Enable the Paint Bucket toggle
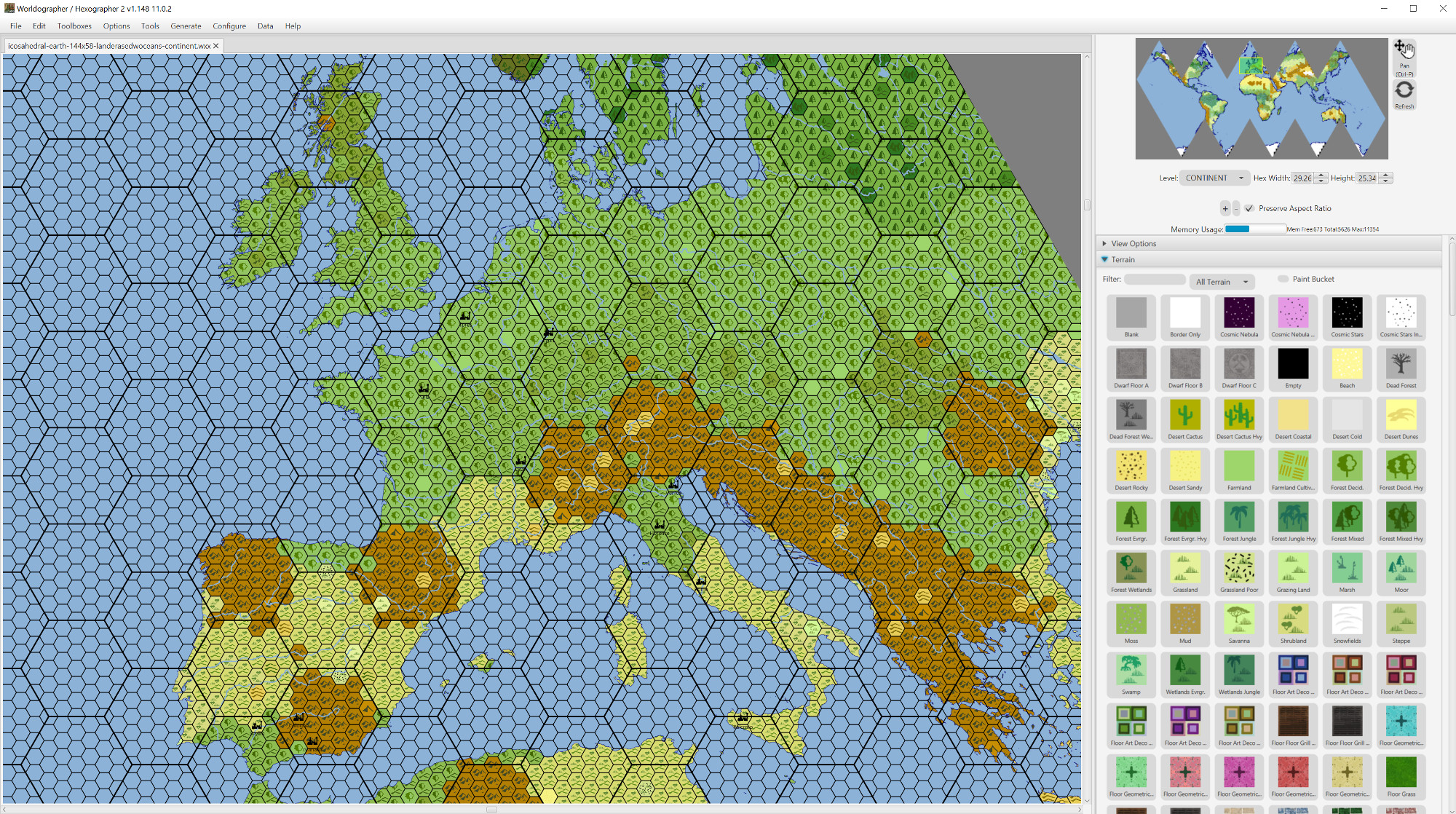This screenshot has height=814, width=1456. (1283, 279)
